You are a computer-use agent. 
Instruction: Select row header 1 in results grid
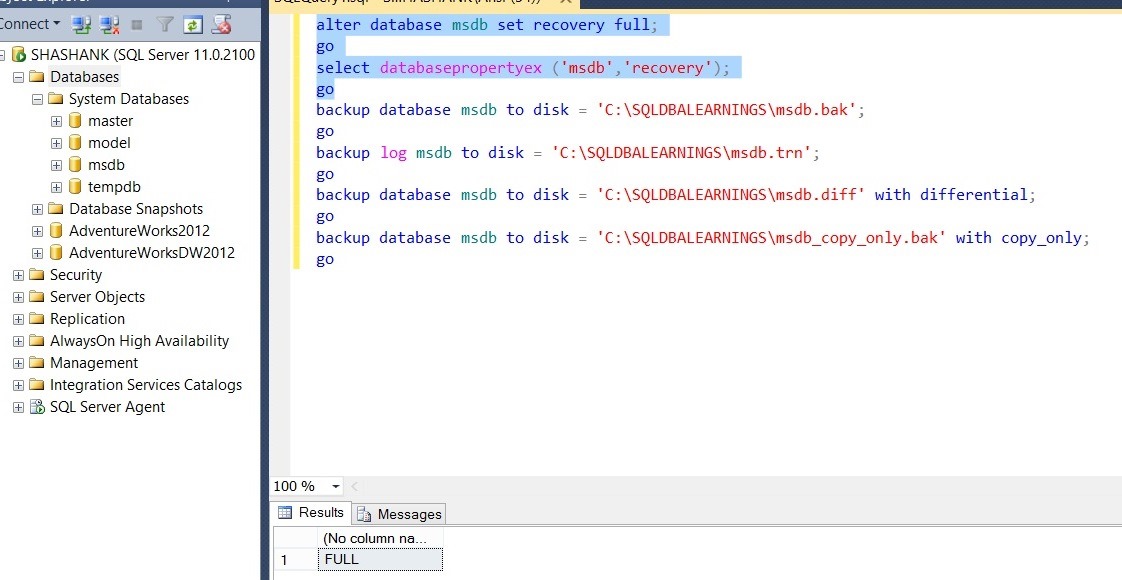click(295, 559)
